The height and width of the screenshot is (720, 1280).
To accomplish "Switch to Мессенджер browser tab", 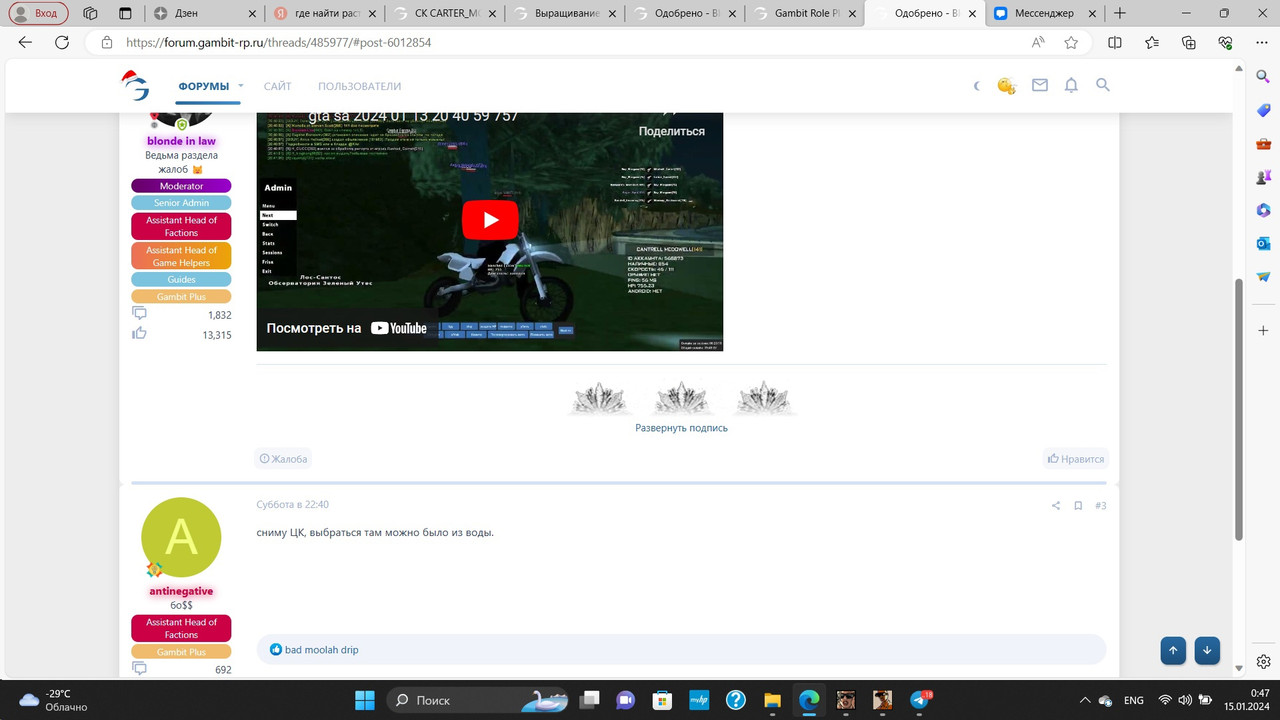I will pyautogui.click(x=1045, y=14).
